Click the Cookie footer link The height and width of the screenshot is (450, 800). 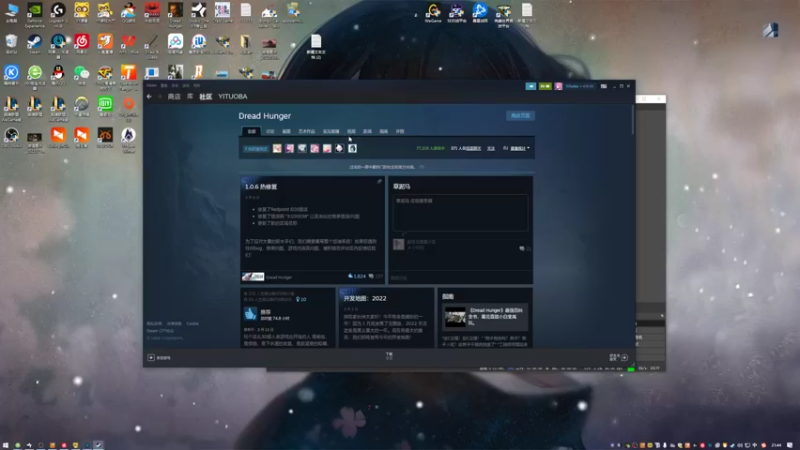click(192, 323)
